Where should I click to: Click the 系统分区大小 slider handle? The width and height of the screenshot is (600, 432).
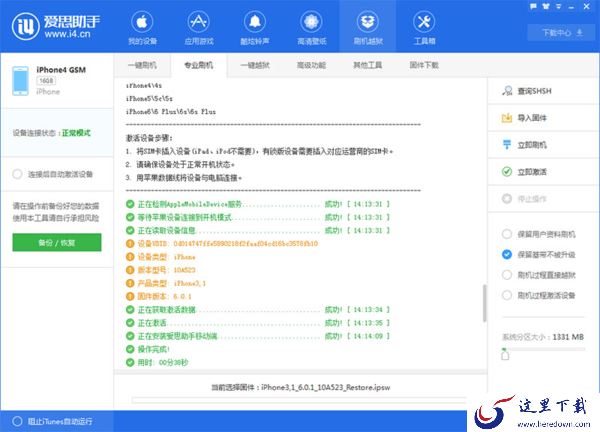tap(505, 355)
